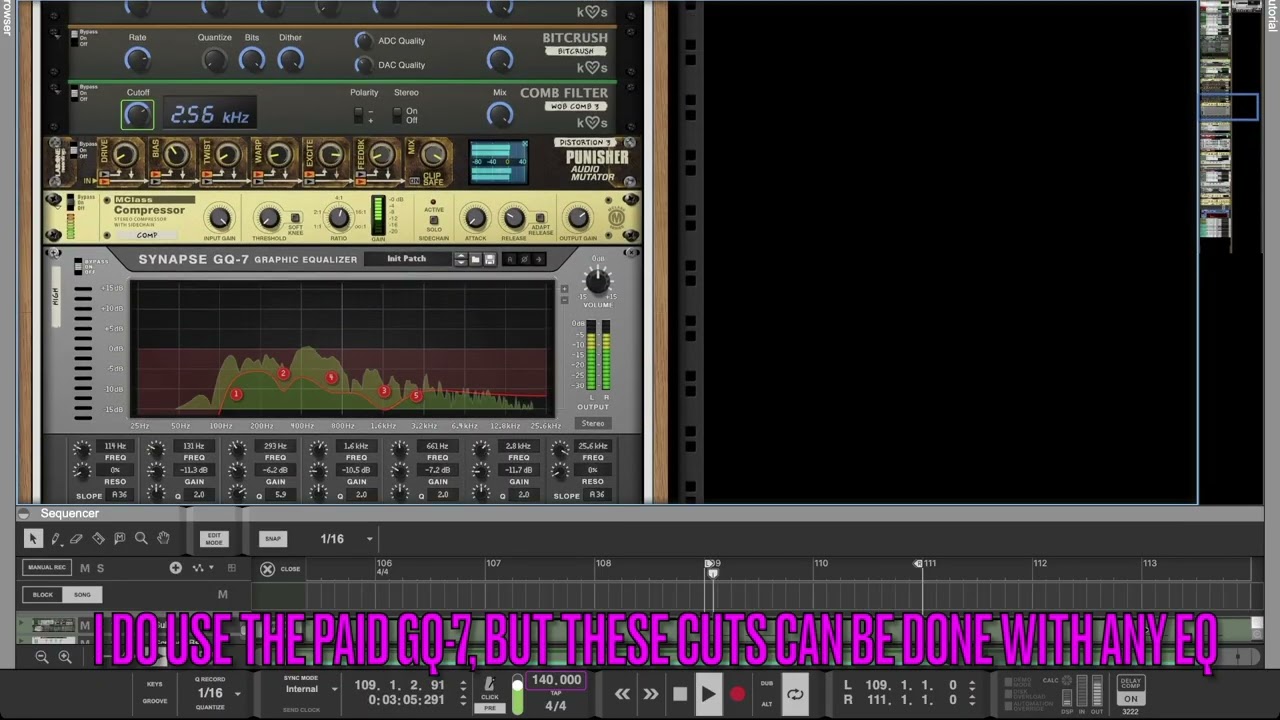Toggle the SNAP button

pos(272,538)
